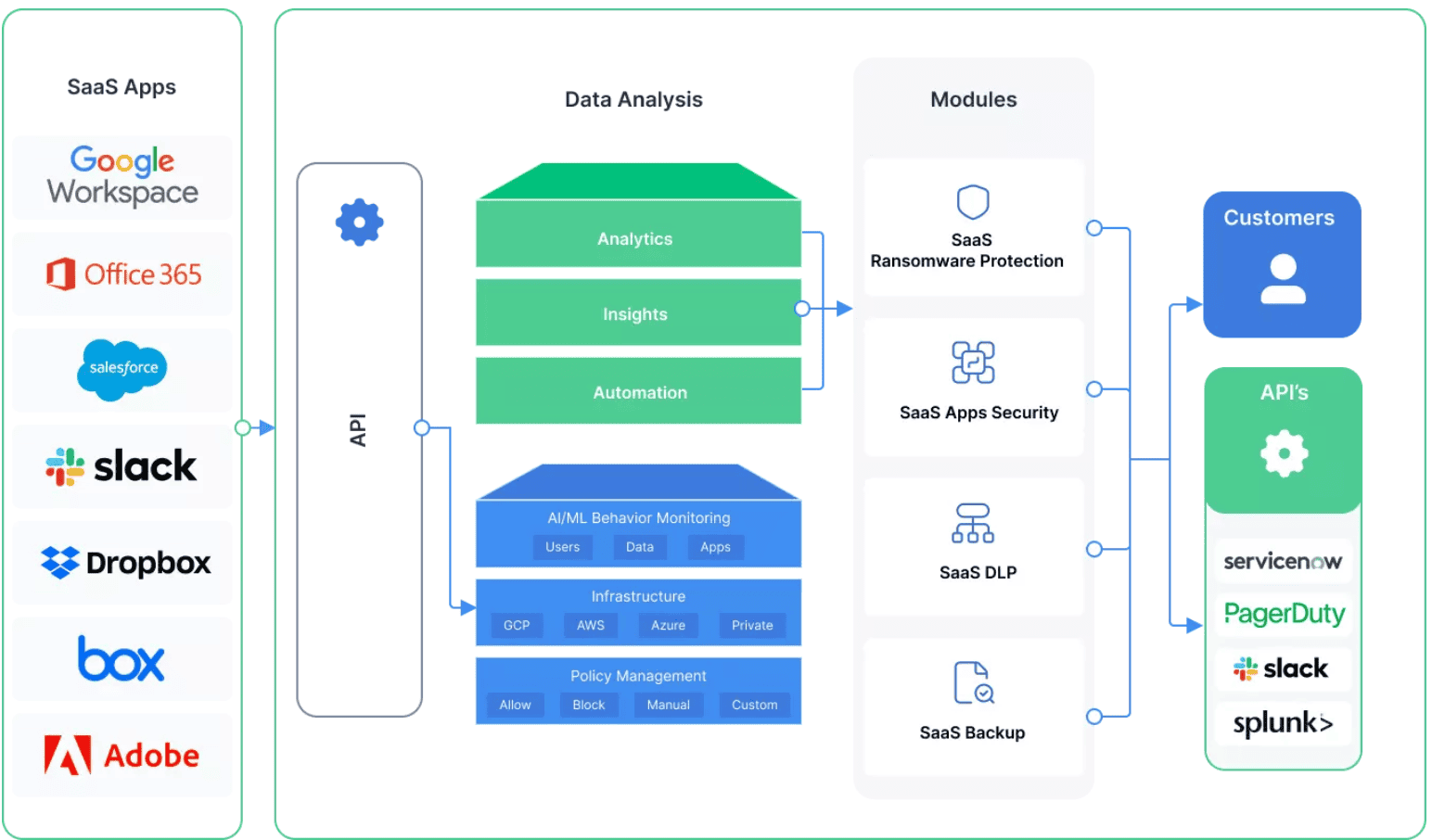Click the ServiceNow logo
This screenshot has height=840, width=1432.
click(x=1283, y=561)
